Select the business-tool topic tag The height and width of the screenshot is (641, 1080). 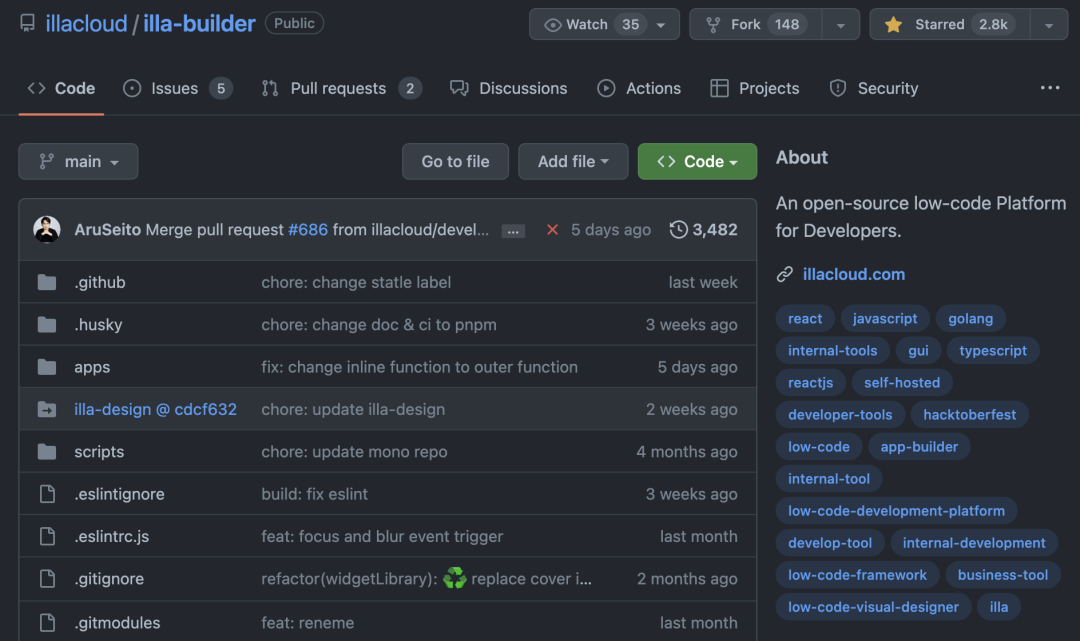(x=1003, y=575)
